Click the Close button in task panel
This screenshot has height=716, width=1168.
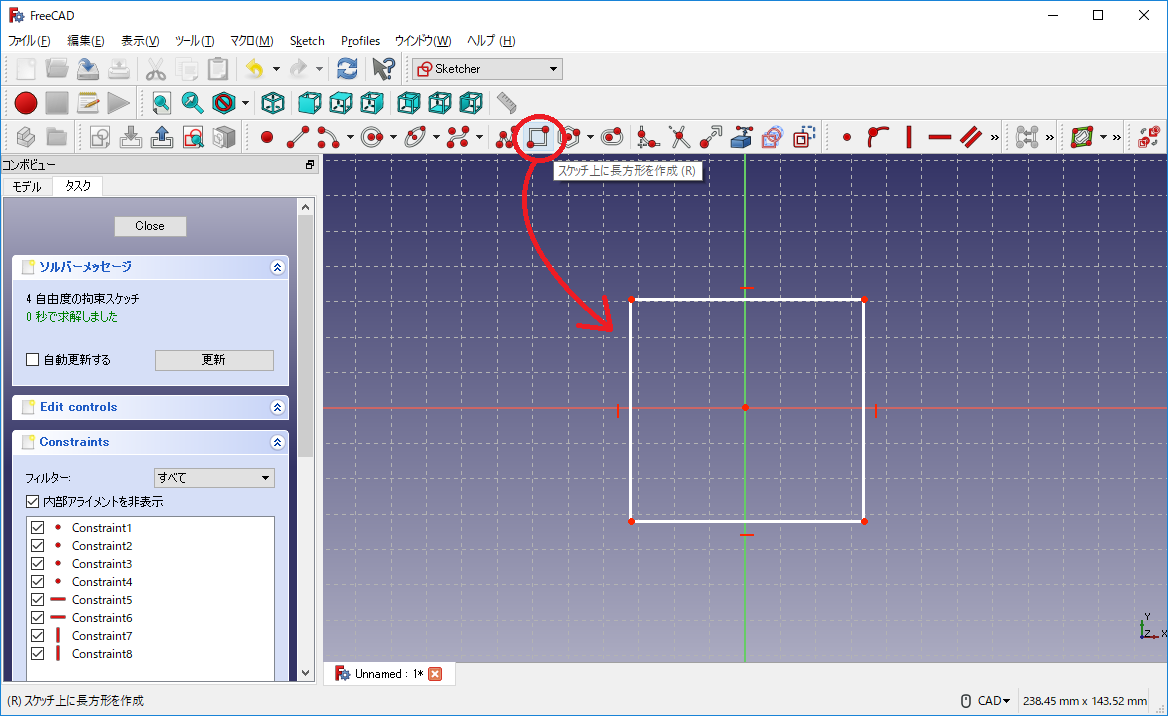[x=150, y=226]
